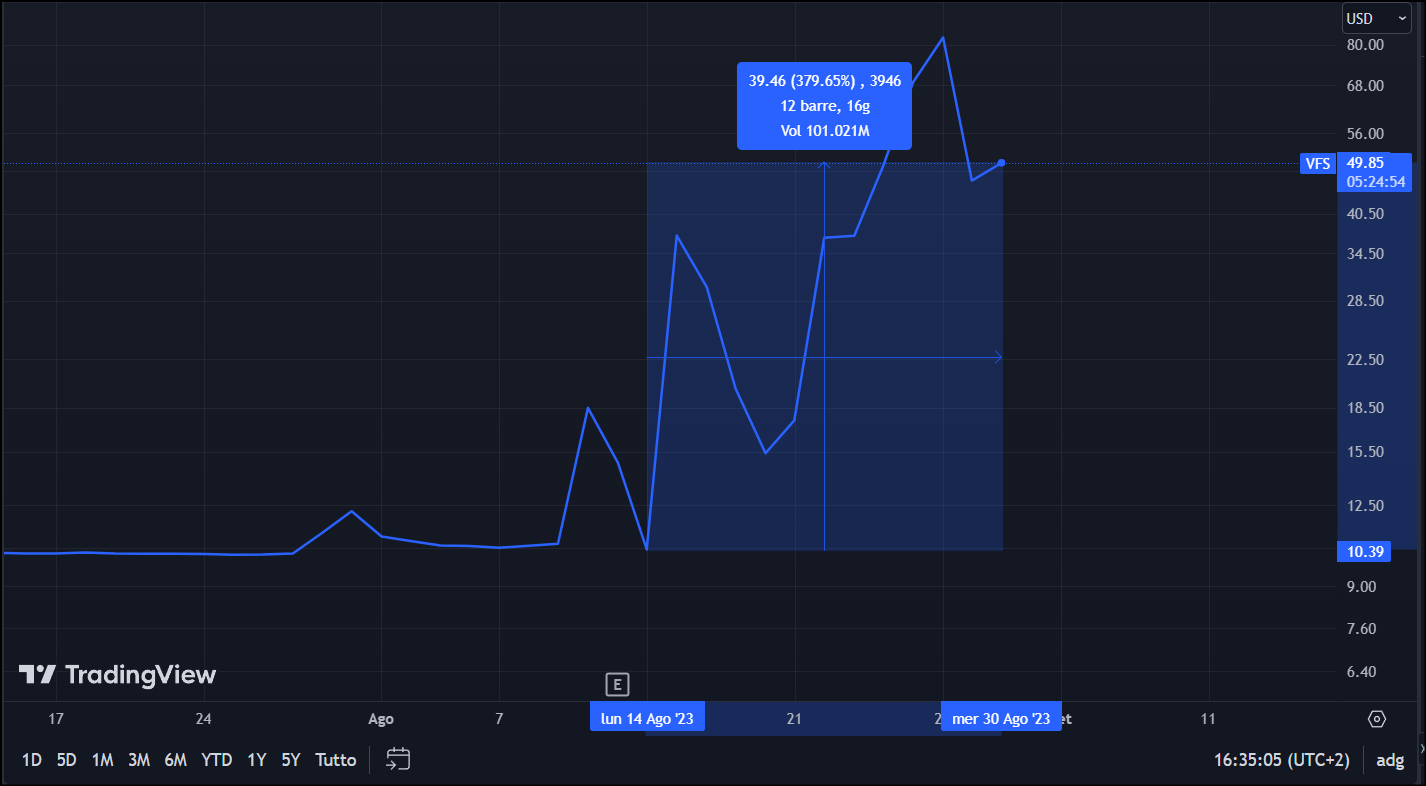Click the 11 date on time axis
The height and width of the screenshot is (786, 1426).
1208,719
